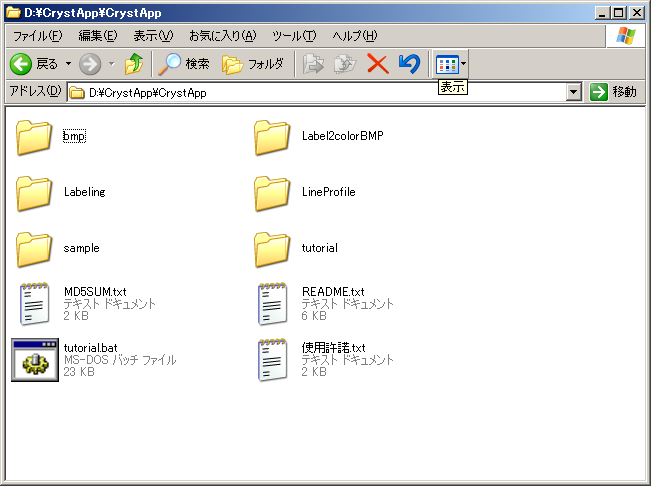Screen dimensions: 651x486
Task: Select the 使用許諾.txt file icon
Action: 272,360
